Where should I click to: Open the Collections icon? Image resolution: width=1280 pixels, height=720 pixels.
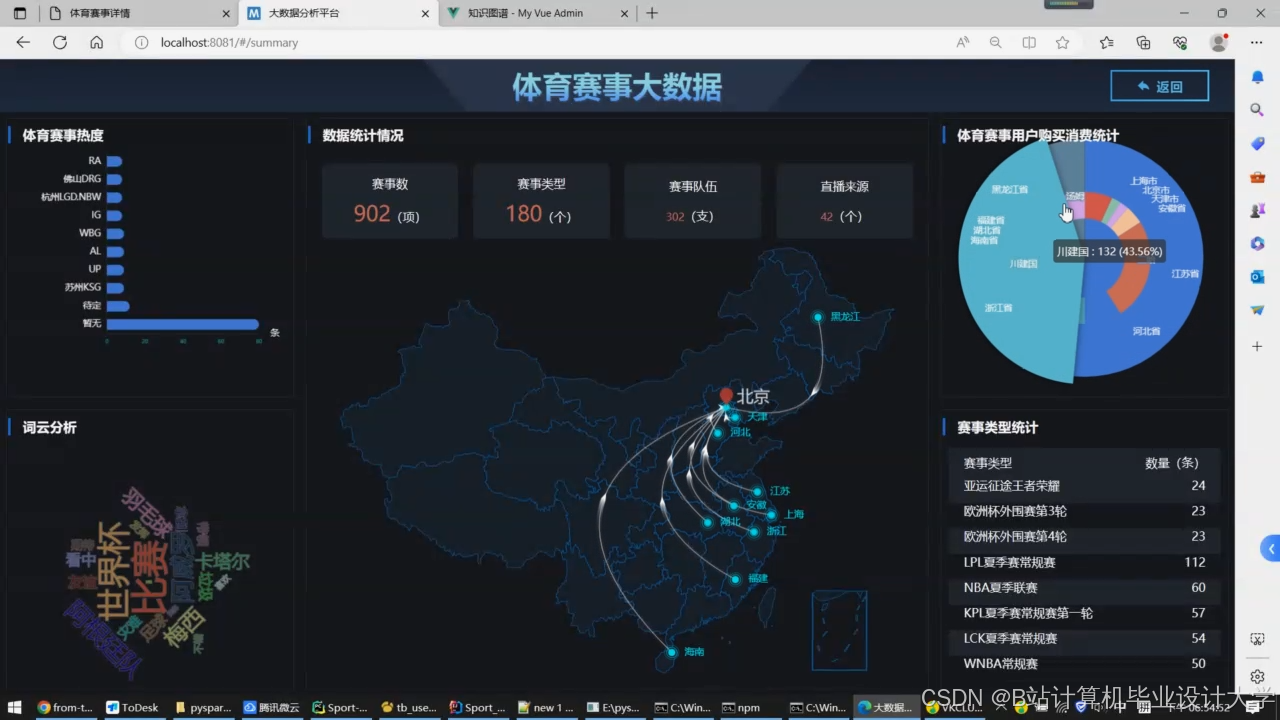(x=1143, y=42)
